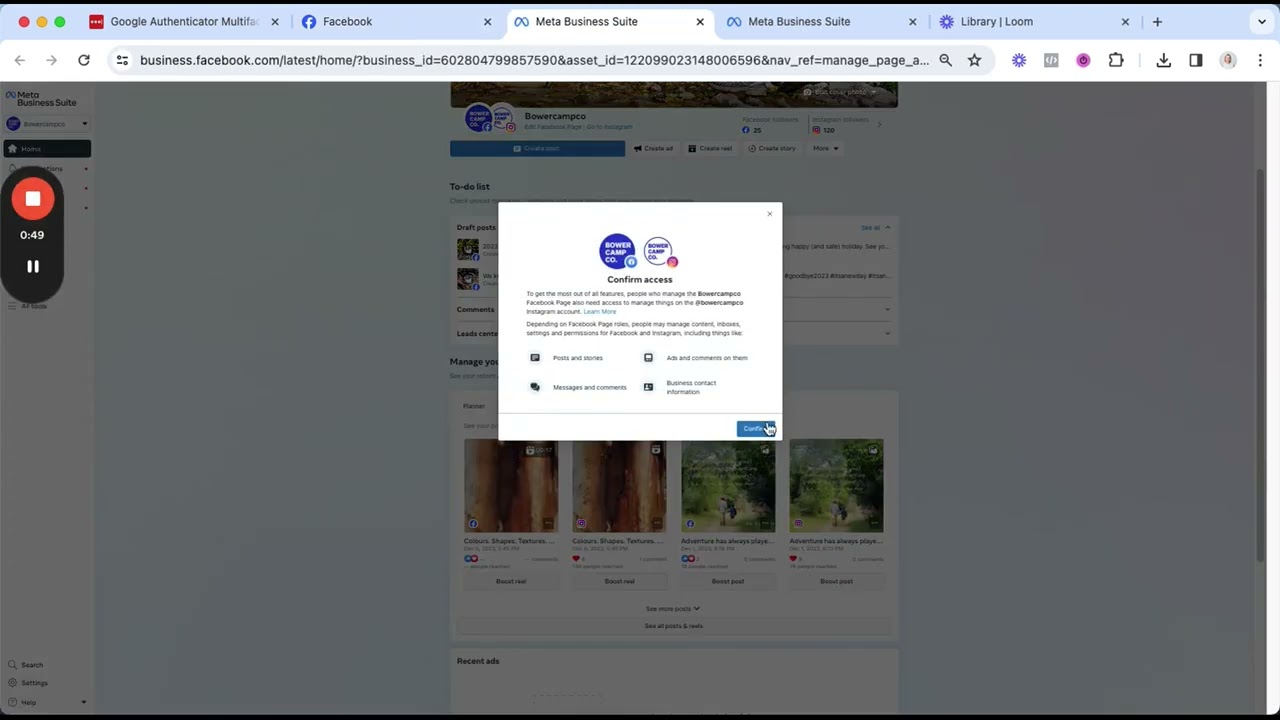Close the Confirm access dialog
Viewport: 1280px width, 720px height.
769,214
